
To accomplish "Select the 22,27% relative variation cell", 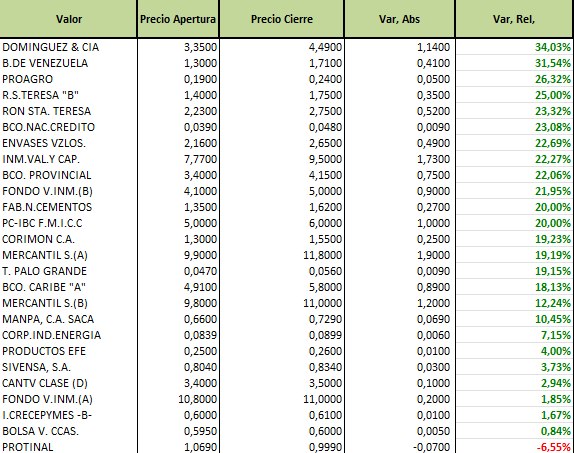I will 514,159.
